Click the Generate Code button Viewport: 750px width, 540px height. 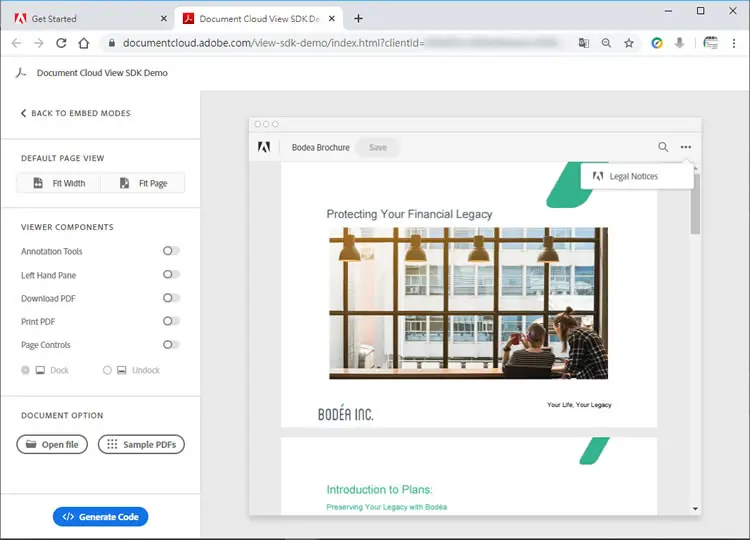(100, 517)
